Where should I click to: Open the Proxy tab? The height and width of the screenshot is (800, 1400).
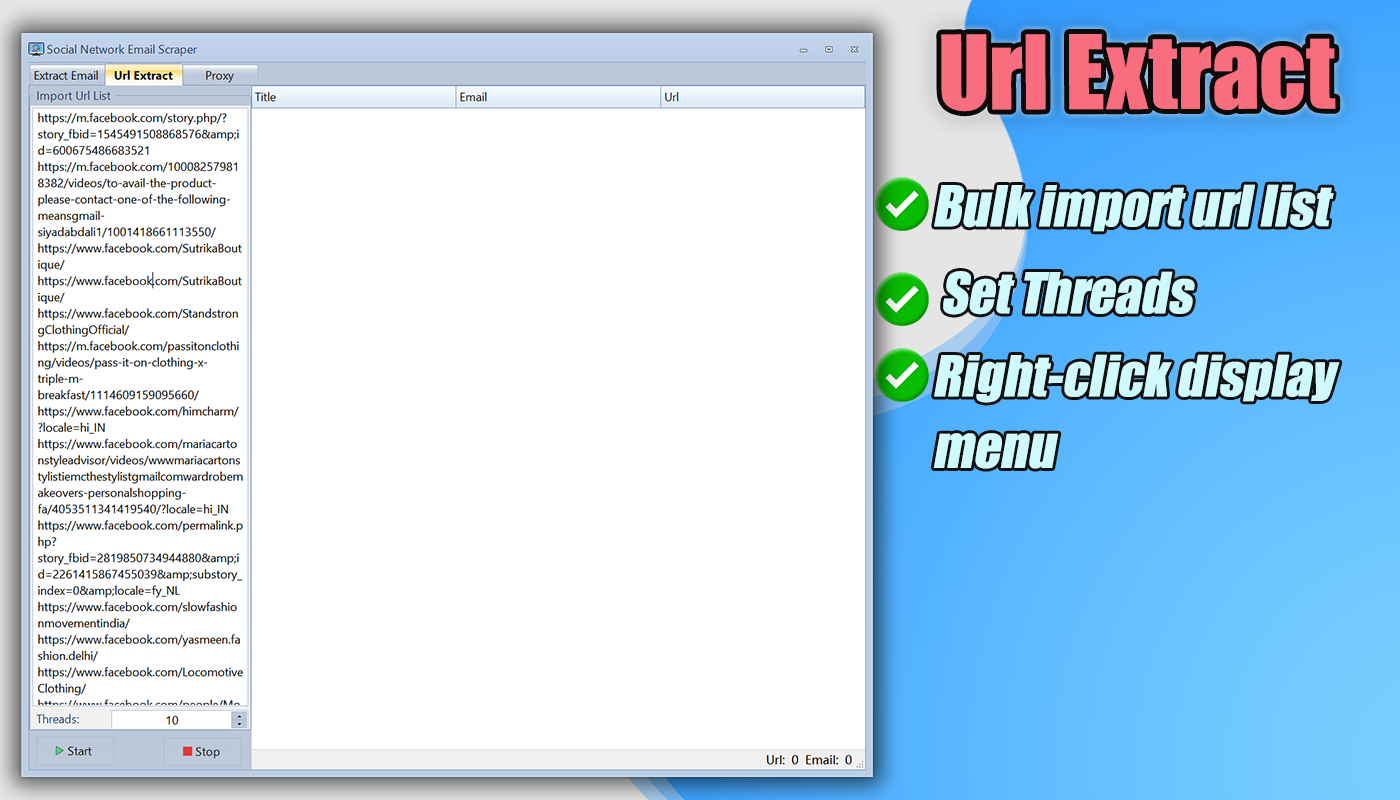tap(220, 75)
